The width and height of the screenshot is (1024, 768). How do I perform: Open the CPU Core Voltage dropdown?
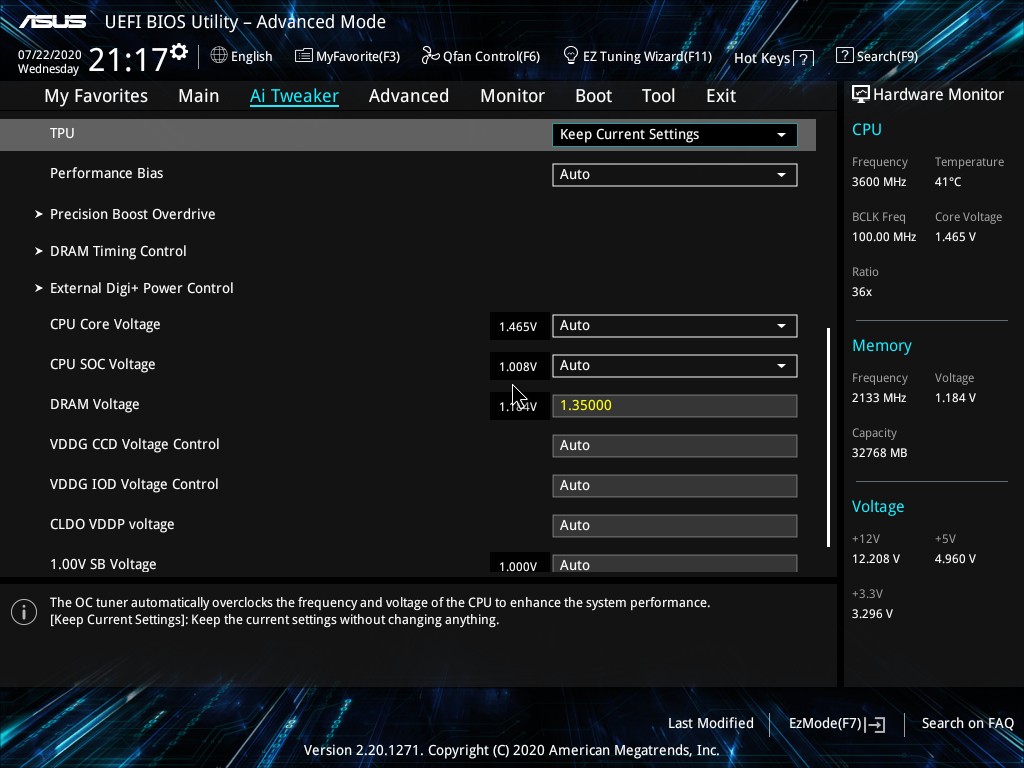tap(674, 326)
